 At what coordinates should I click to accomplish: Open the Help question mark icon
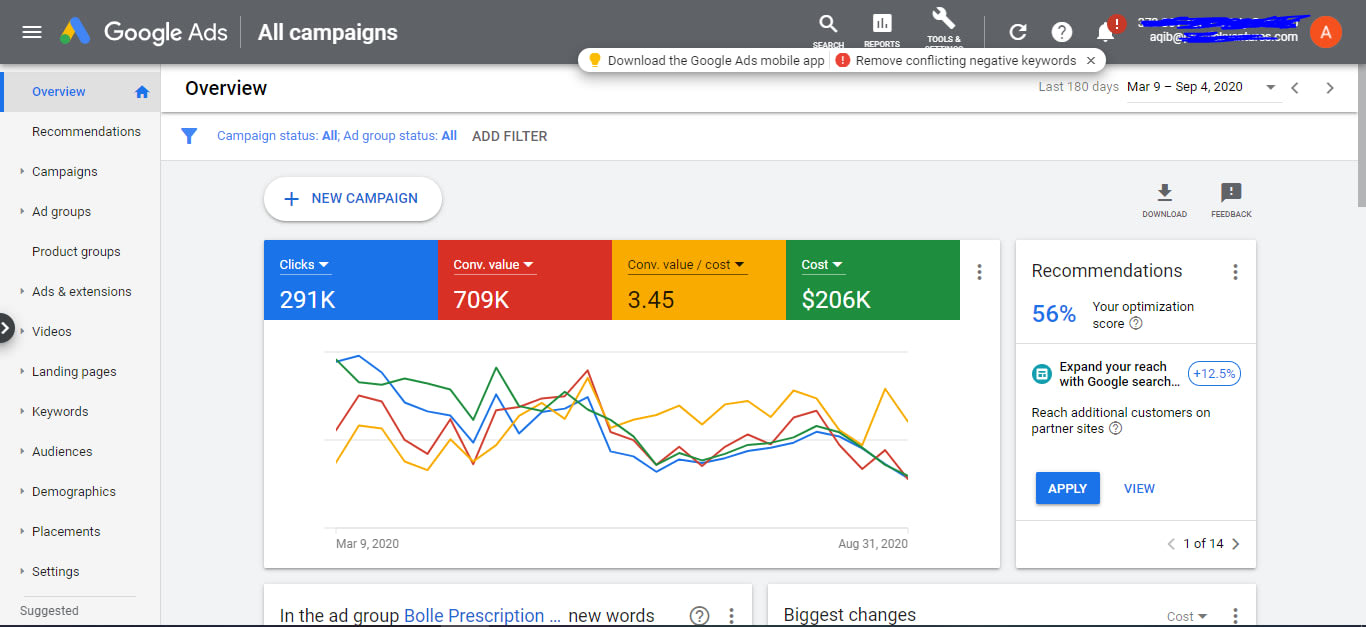tap(1062, 32)
